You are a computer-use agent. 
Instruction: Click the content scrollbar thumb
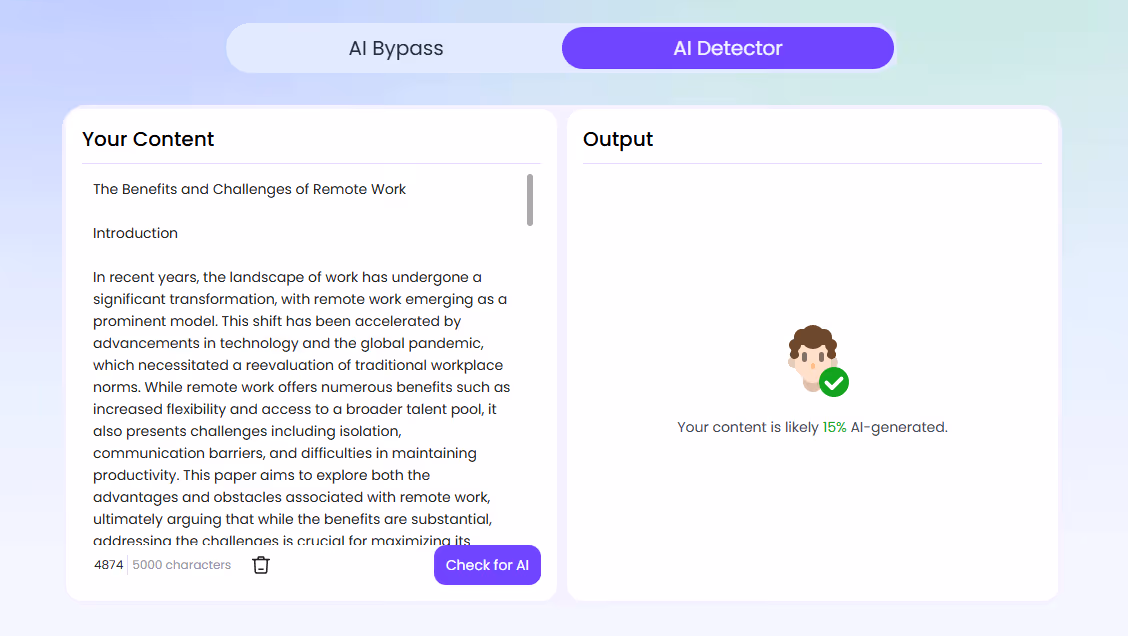point(529,200)
